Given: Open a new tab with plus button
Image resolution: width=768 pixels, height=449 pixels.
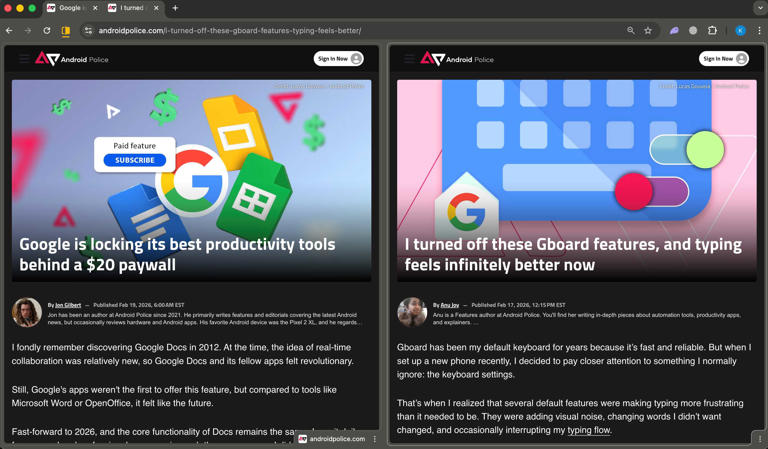Looking at the screenshot, I should [175, 8].
